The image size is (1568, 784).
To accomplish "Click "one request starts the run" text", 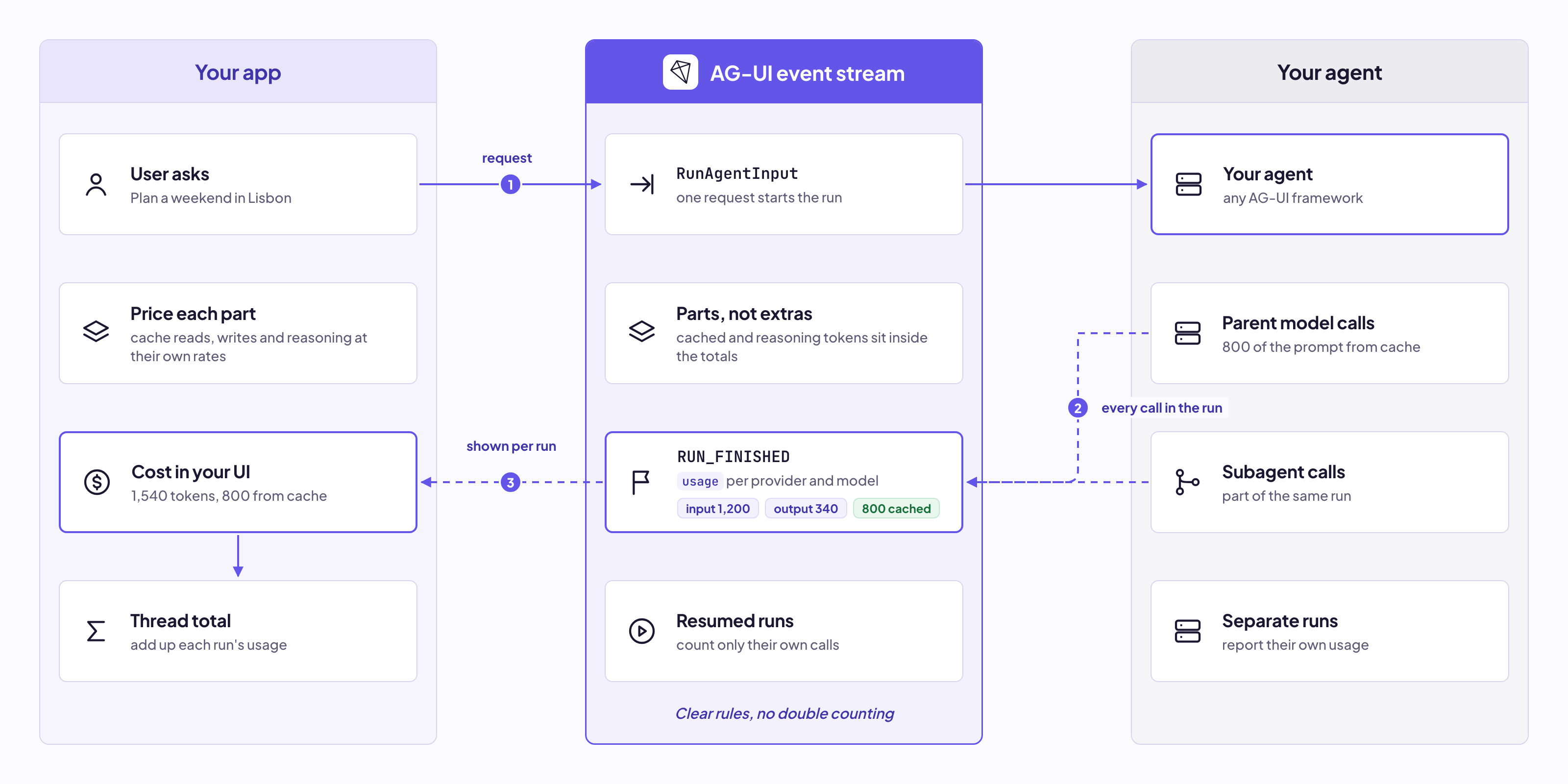I will pos(759,197).
